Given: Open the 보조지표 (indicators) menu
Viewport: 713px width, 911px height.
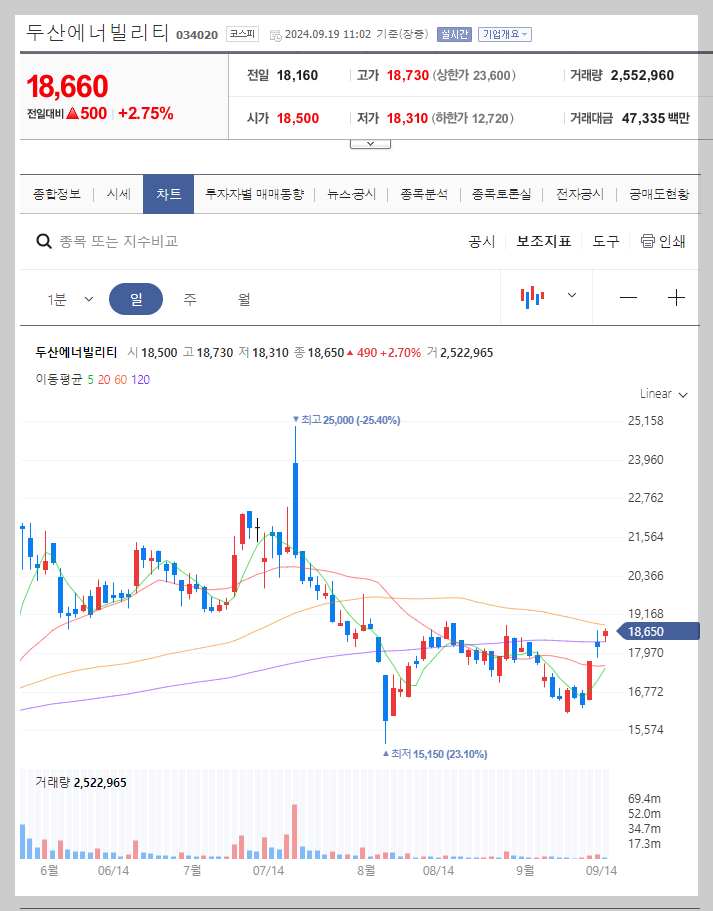Looking at the screenshot, I should point(543,241).
